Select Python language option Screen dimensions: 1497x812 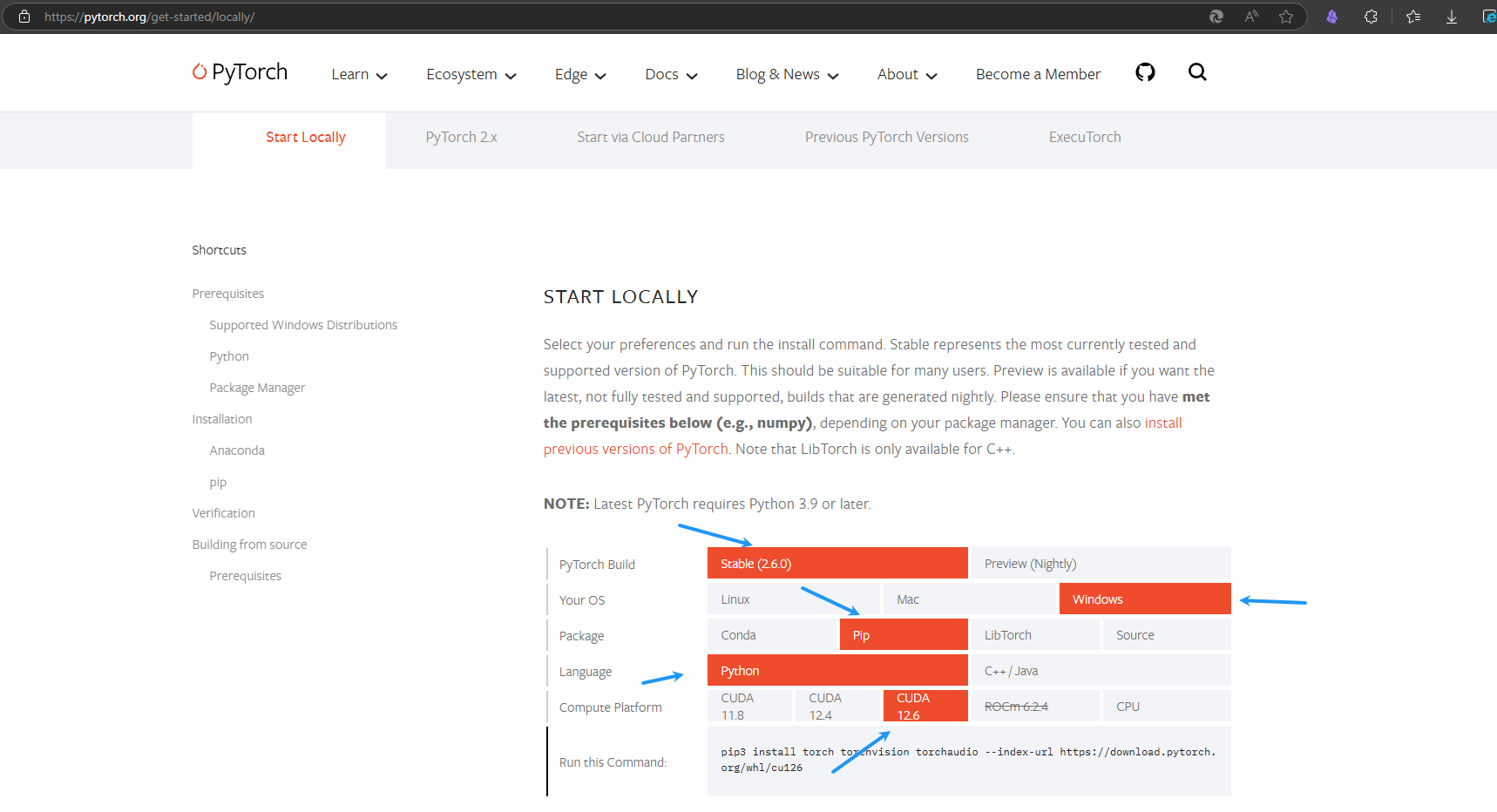[837, 671]
